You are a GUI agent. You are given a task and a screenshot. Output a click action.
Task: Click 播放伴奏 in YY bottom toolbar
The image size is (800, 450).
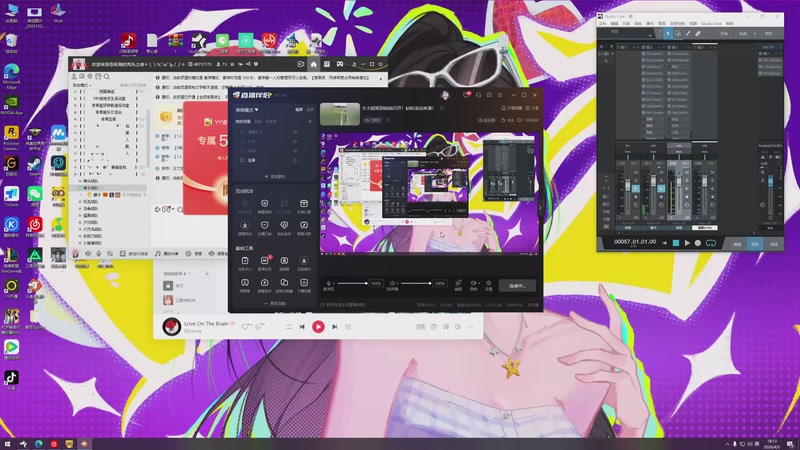tap(166, 254)
